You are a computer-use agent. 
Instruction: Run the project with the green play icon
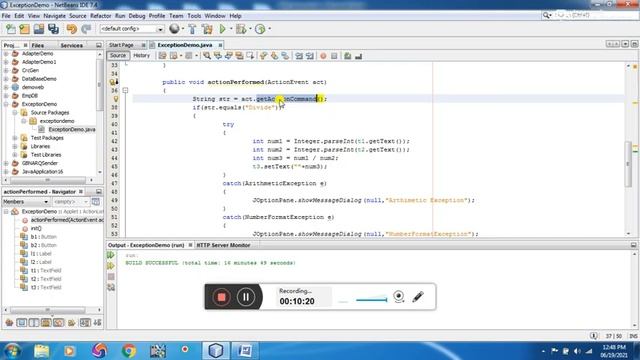click(x=223, y=29)
